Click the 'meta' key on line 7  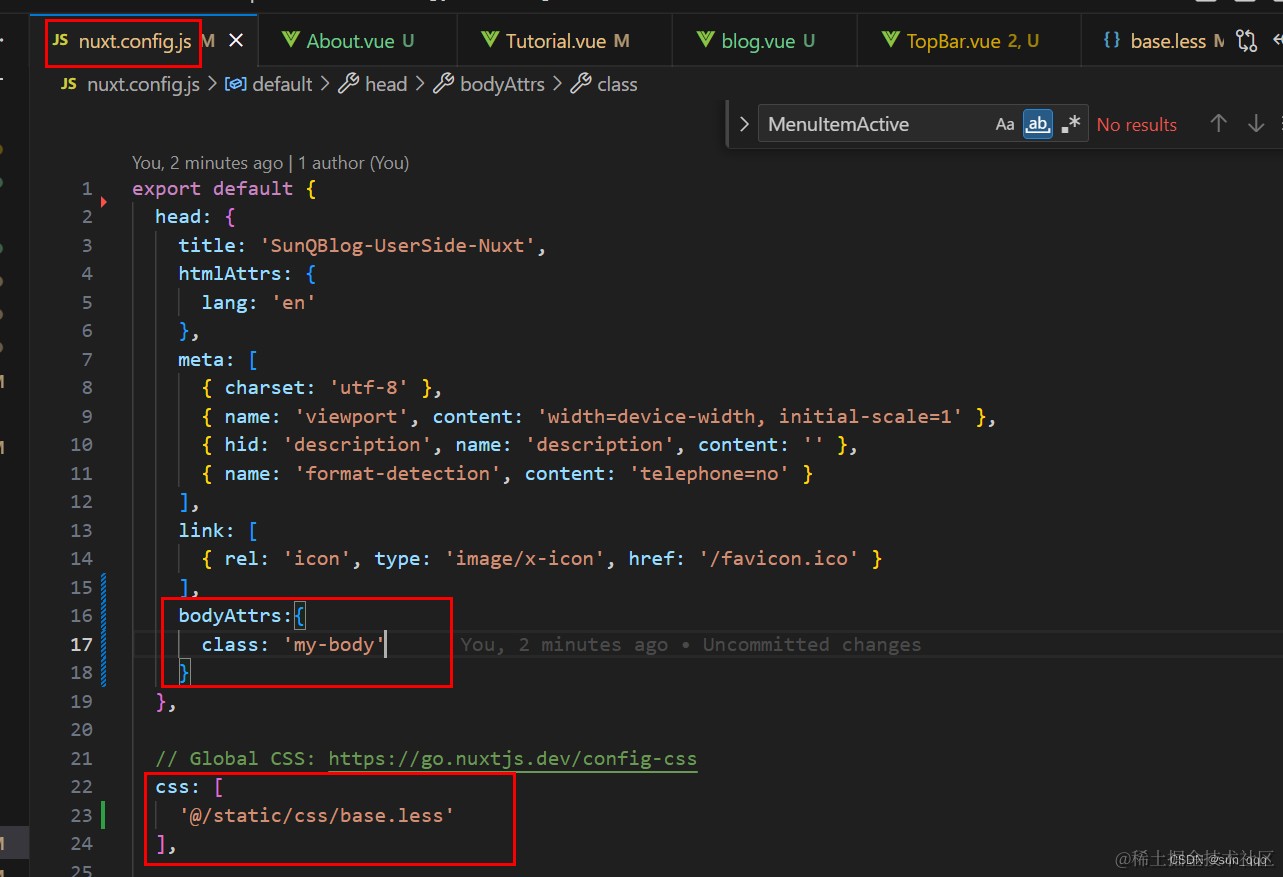(202, 359)
